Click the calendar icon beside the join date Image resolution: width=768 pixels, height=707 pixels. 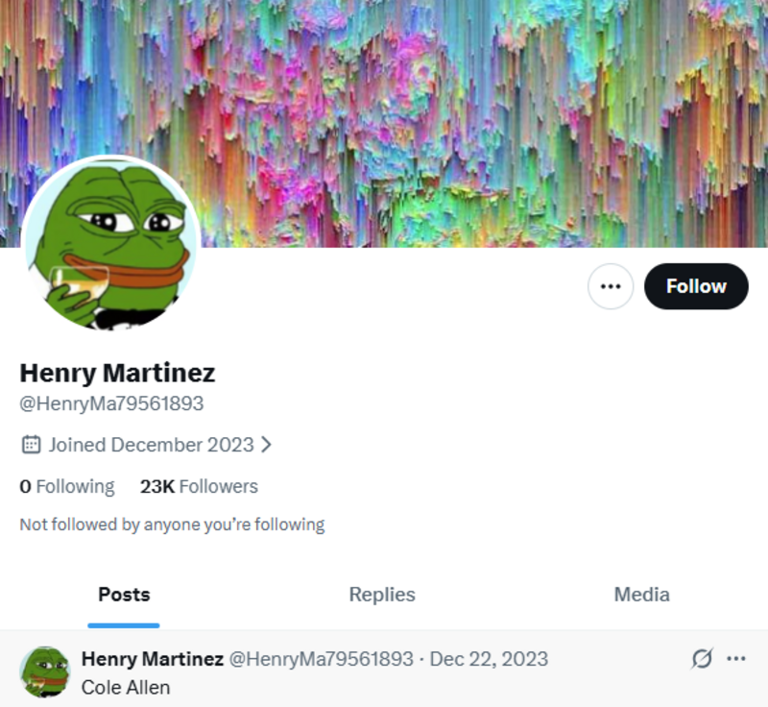coord(31,445)
